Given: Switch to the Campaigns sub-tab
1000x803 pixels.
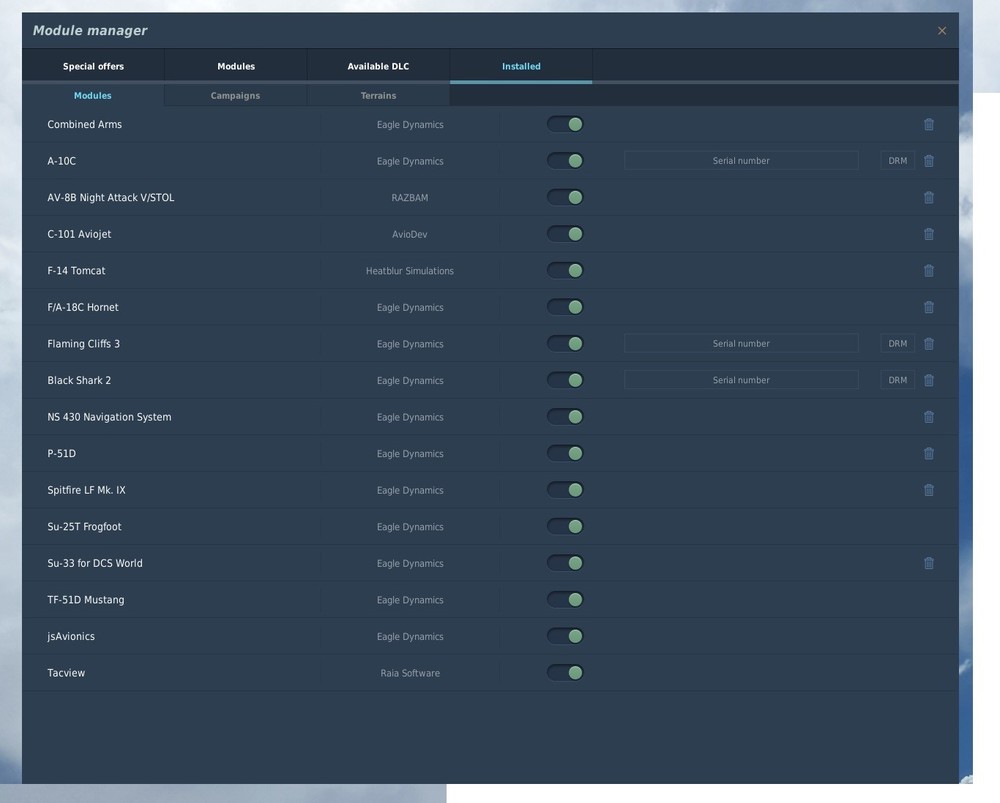Looking at the screenshot, I should click(235, 96).
